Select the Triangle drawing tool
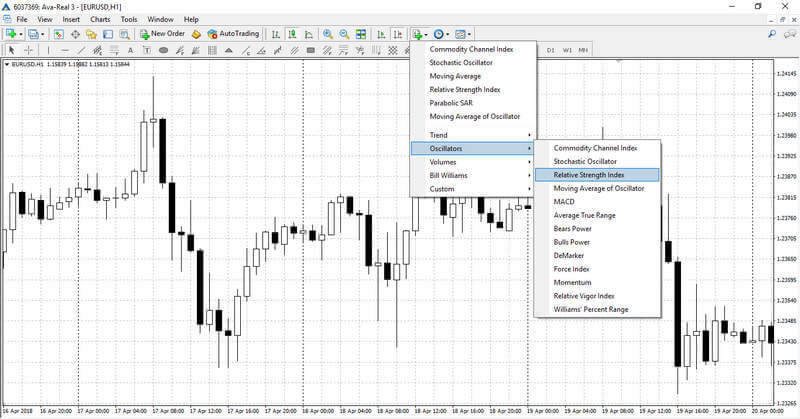The height and width of the screenshot is (419, 800). 229,50
